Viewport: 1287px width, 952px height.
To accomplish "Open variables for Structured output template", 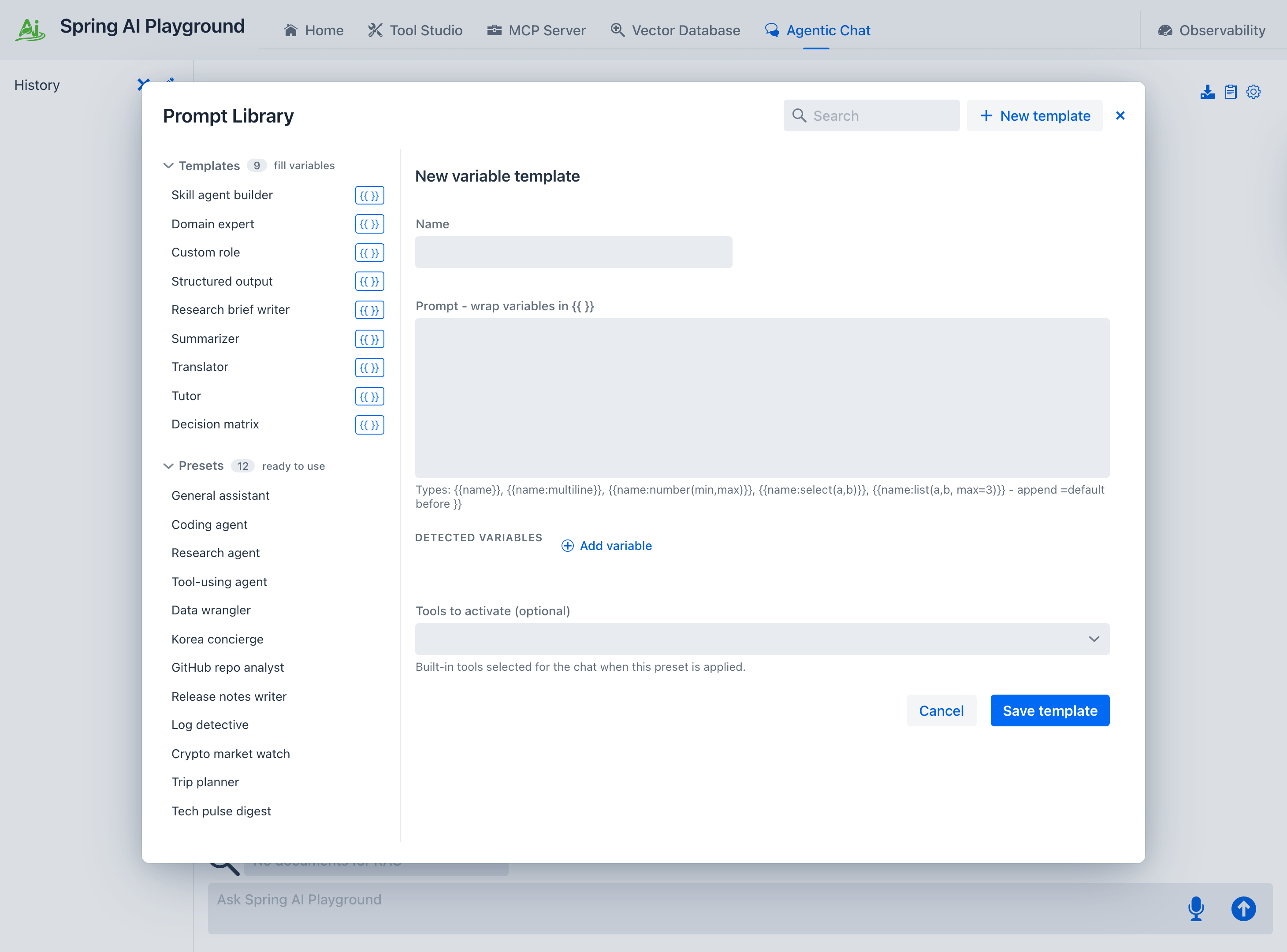I will click(x=369, y=281).
